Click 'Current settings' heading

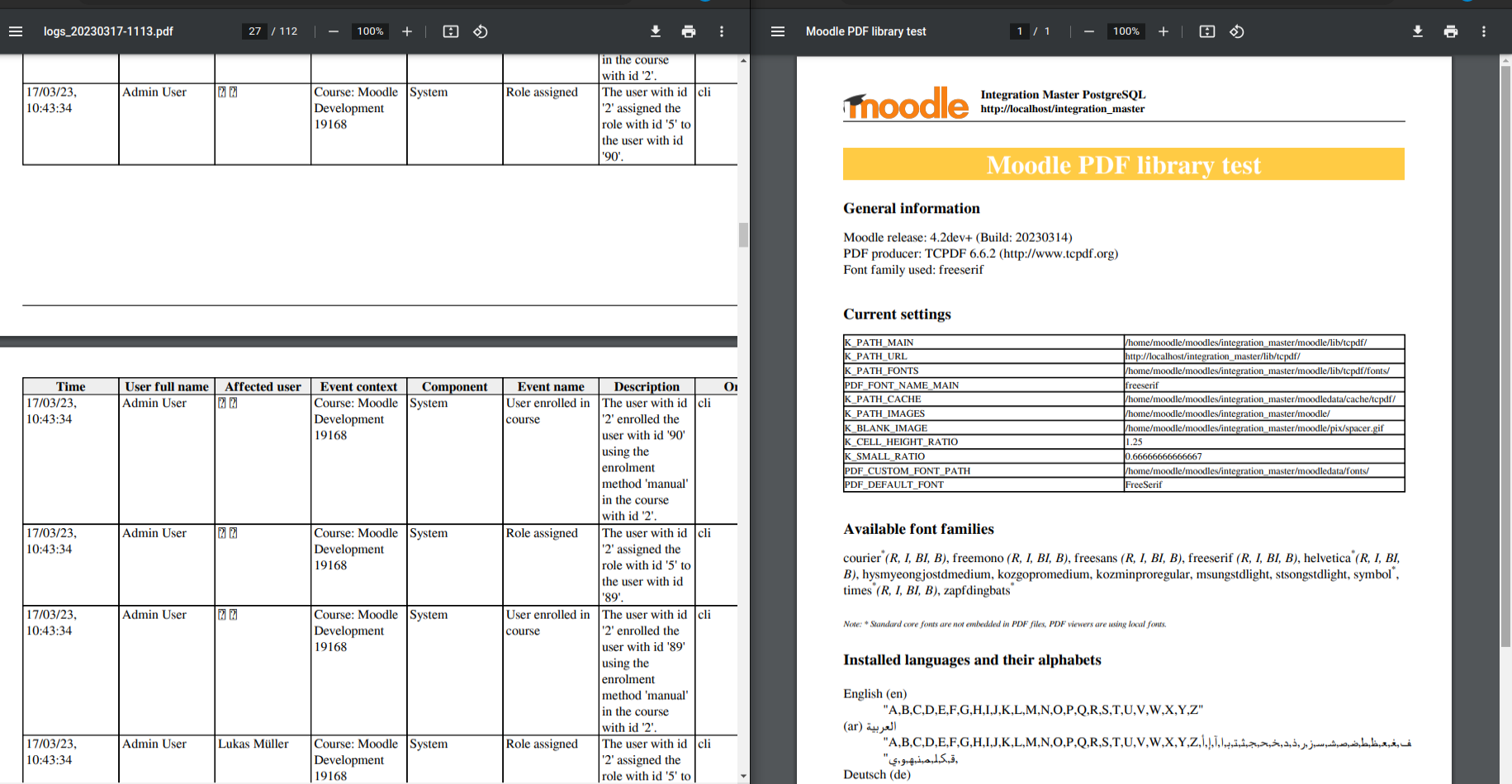pyautogui.click(x=897, y=314)
